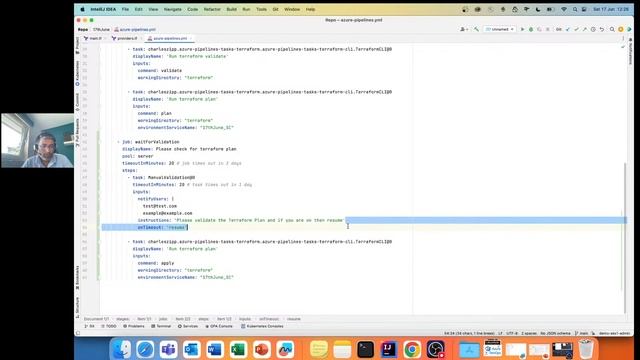
Task: Open Finder from the Dock
Action: 122,349
